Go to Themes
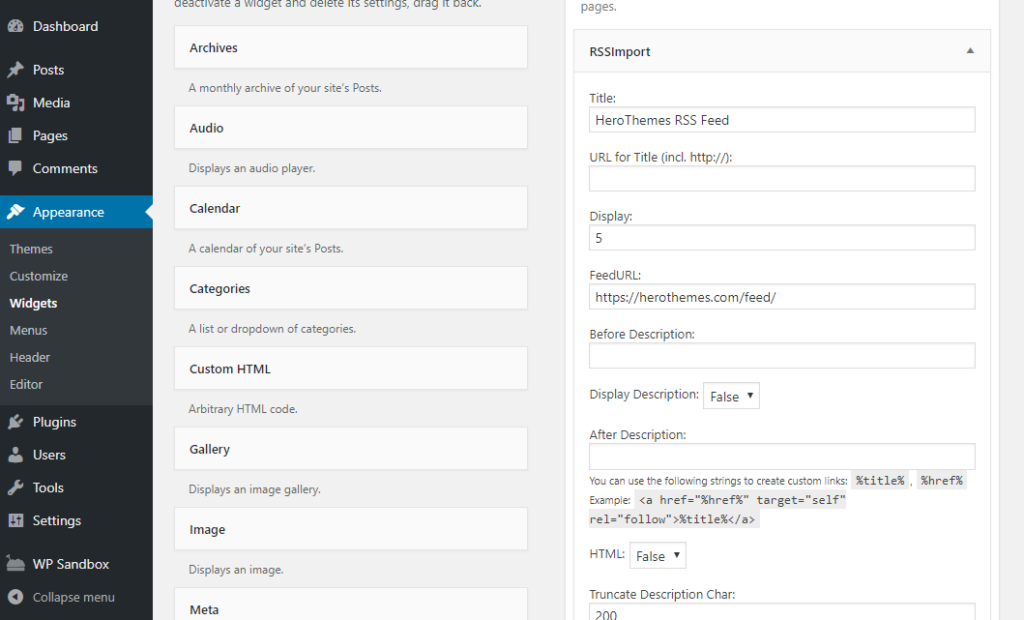 31,248
